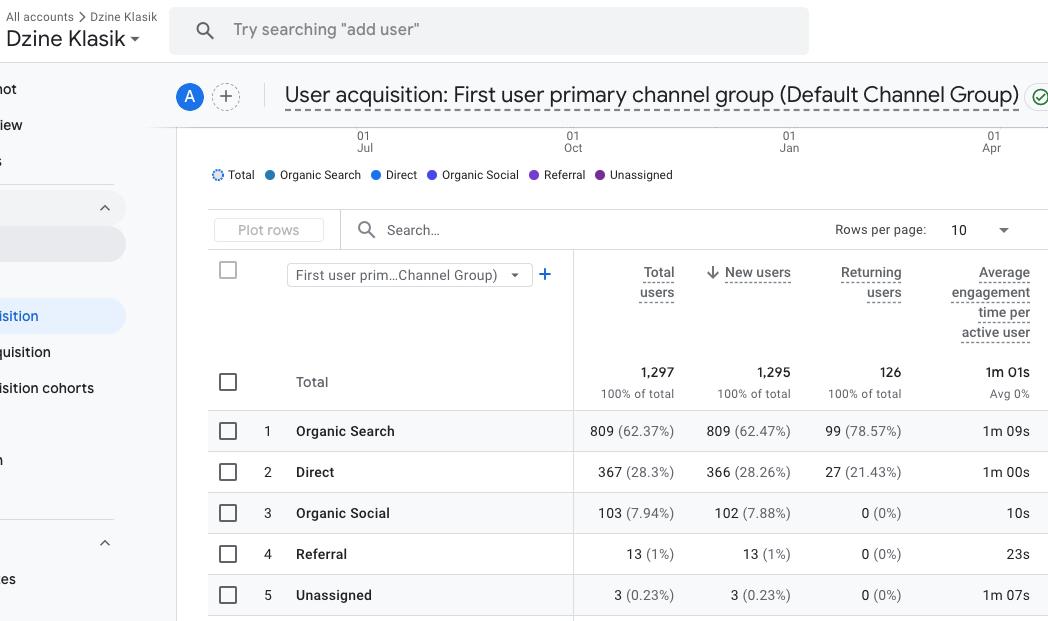Add a new comparison with plus circle

tap(226, 96)
